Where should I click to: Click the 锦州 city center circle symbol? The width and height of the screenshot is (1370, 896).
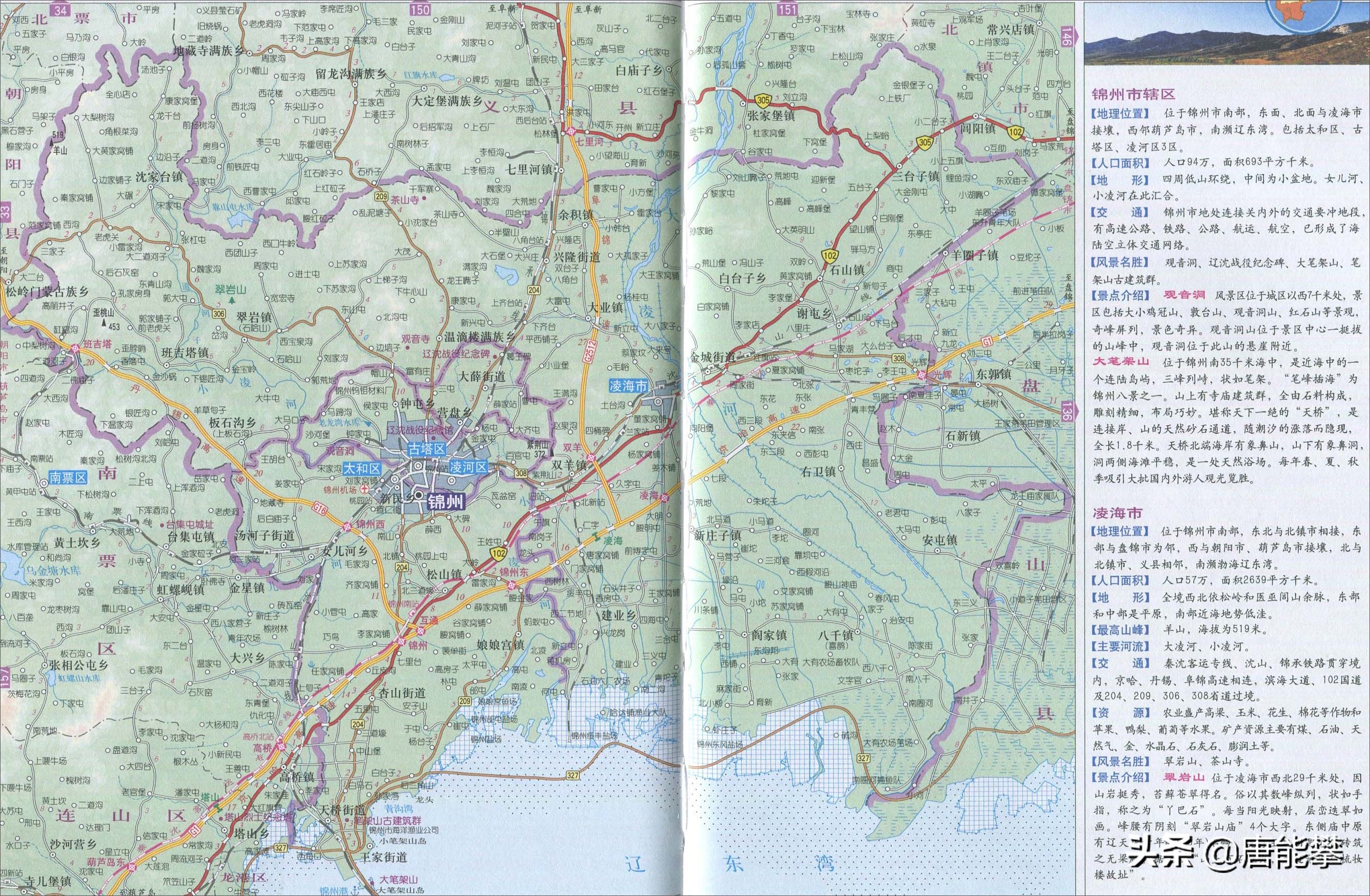pos(419,495)
